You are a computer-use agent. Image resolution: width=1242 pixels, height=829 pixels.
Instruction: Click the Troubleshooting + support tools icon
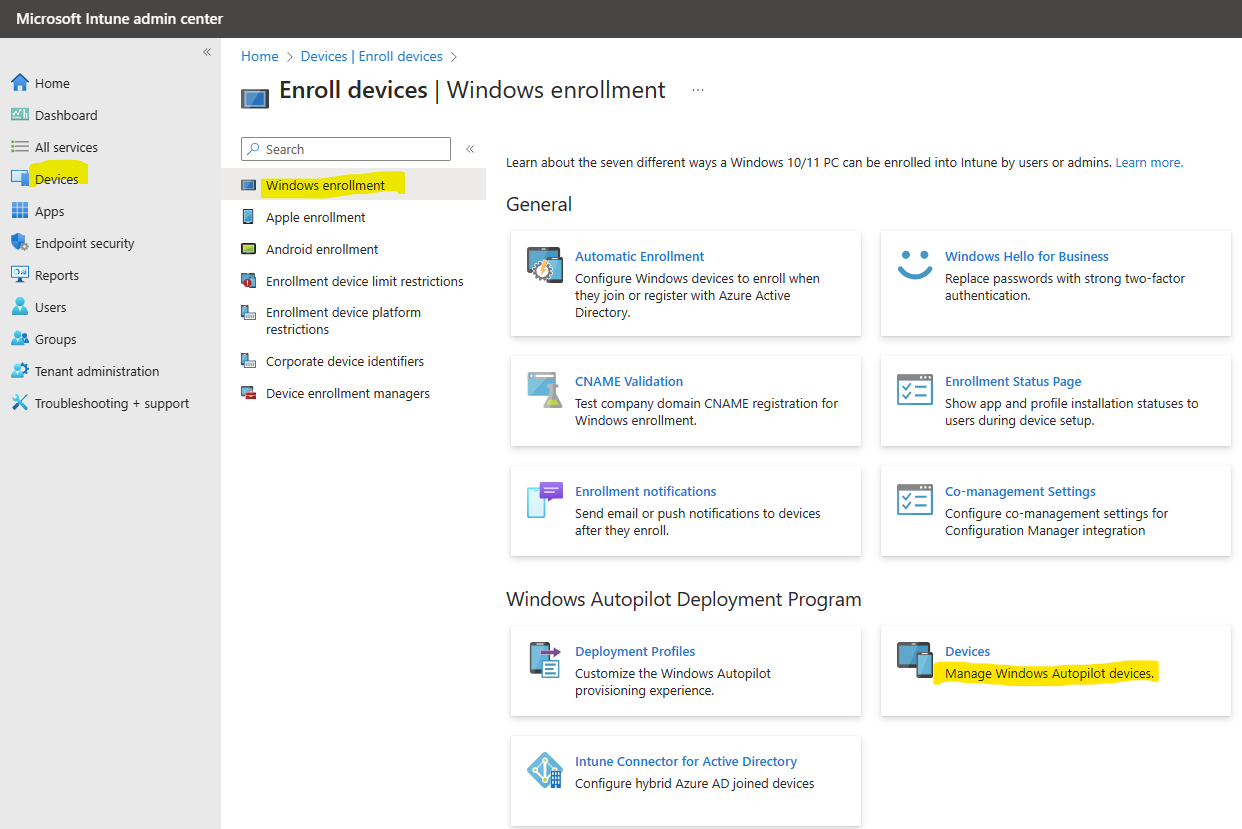(x=20, y=403)
